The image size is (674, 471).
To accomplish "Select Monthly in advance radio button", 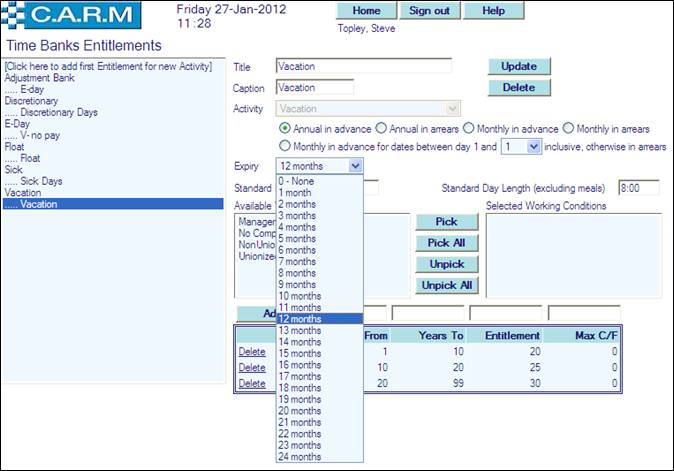I will [475, 129].
